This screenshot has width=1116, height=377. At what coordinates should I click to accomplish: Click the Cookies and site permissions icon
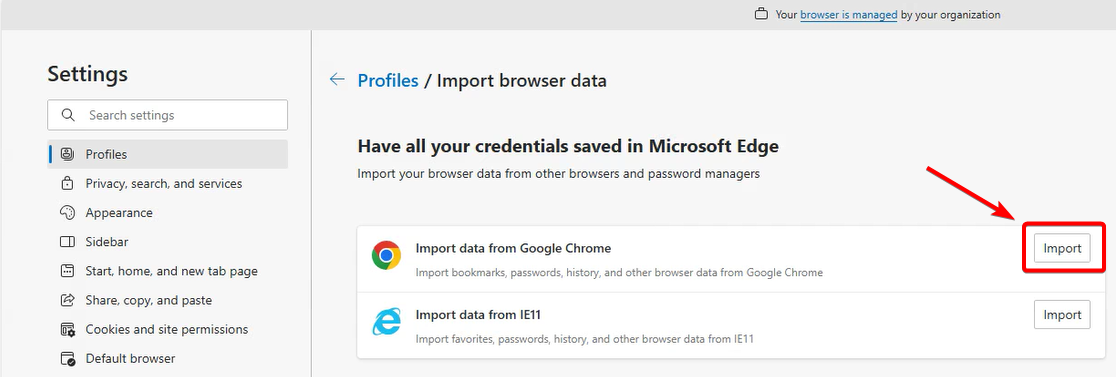coord(68,329)
